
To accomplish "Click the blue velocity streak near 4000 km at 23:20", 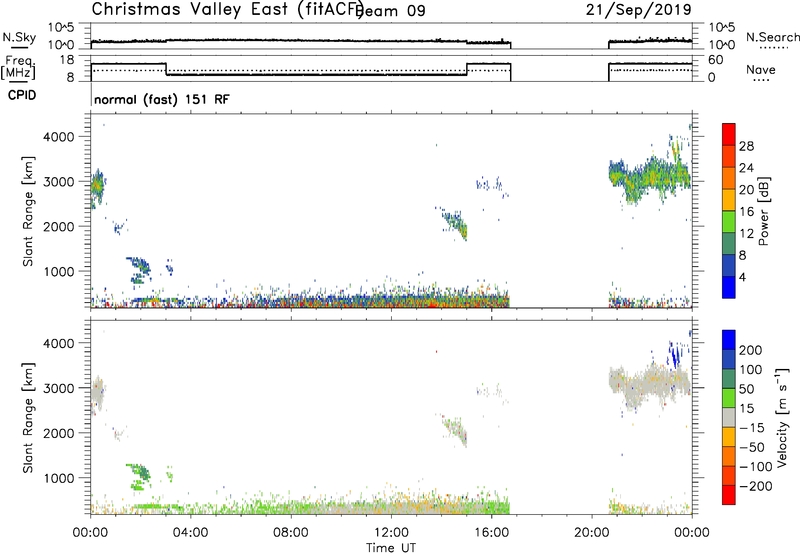I will coord(675,354).
